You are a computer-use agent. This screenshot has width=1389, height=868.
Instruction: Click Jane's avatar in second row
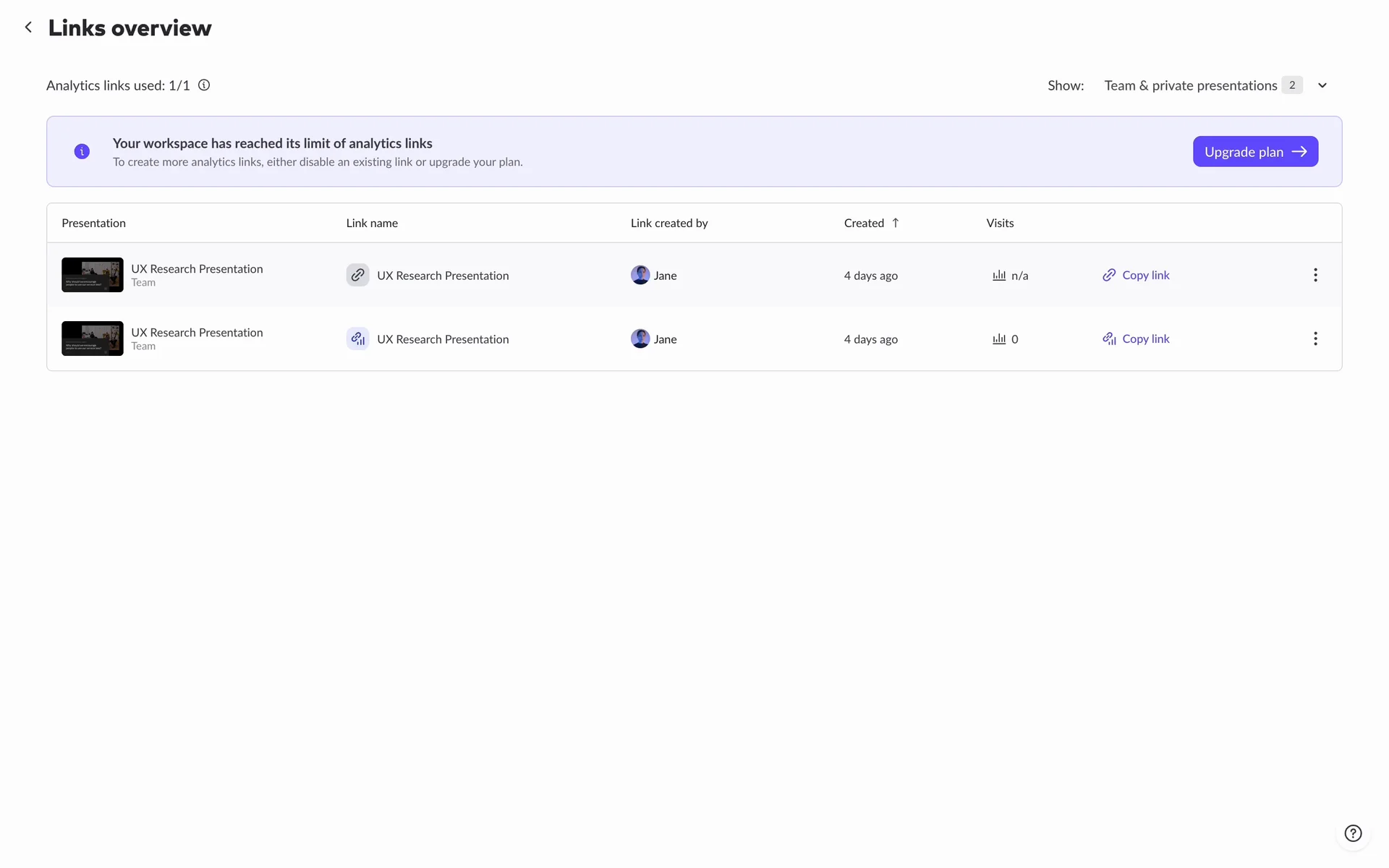click(x=640, y=339)
